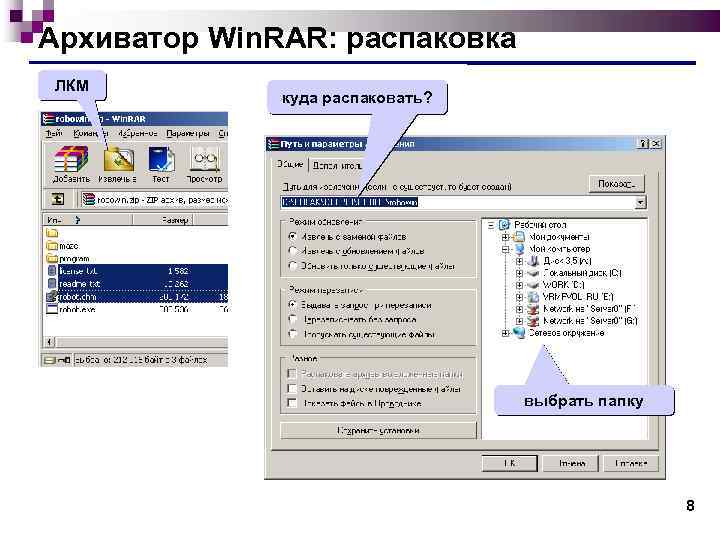This screenshot has height=540, width=720.
Task: Switch to the Общие tab
Action: [x=290, y=164]
